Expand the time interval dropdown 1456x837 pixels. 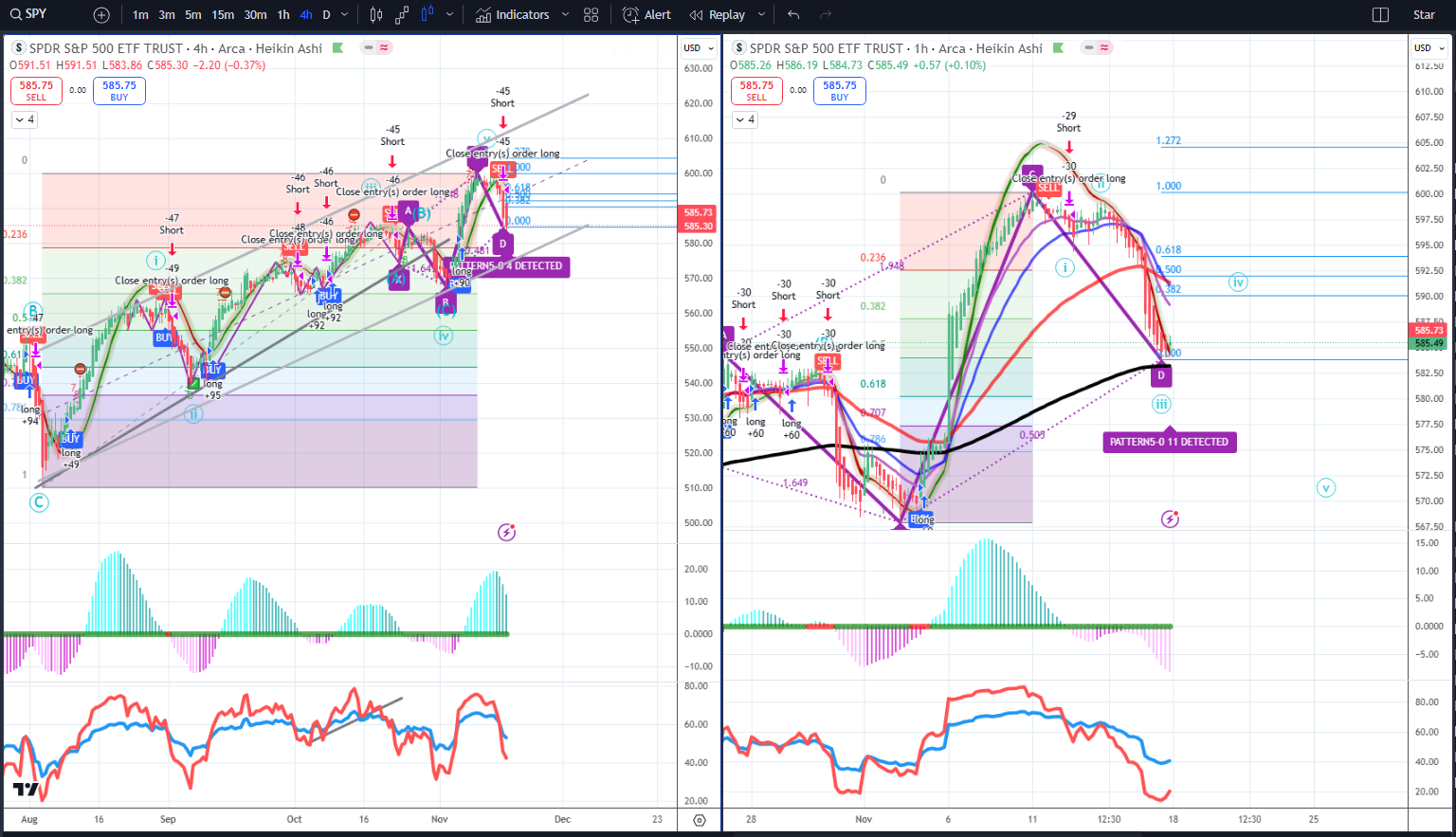point(344,15)
